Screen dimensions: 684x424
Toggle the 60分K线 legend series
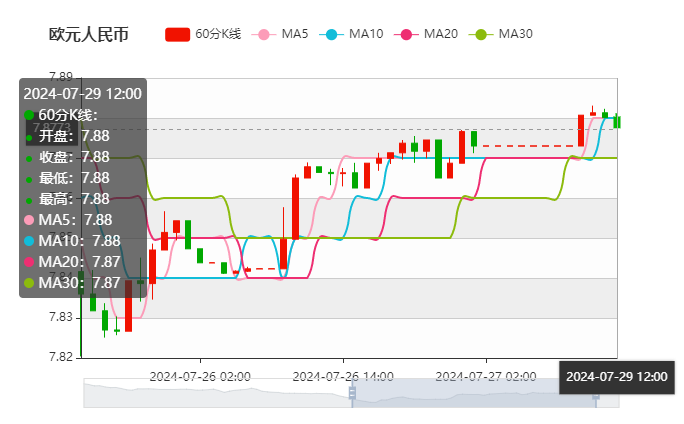(x=203, y=34)
